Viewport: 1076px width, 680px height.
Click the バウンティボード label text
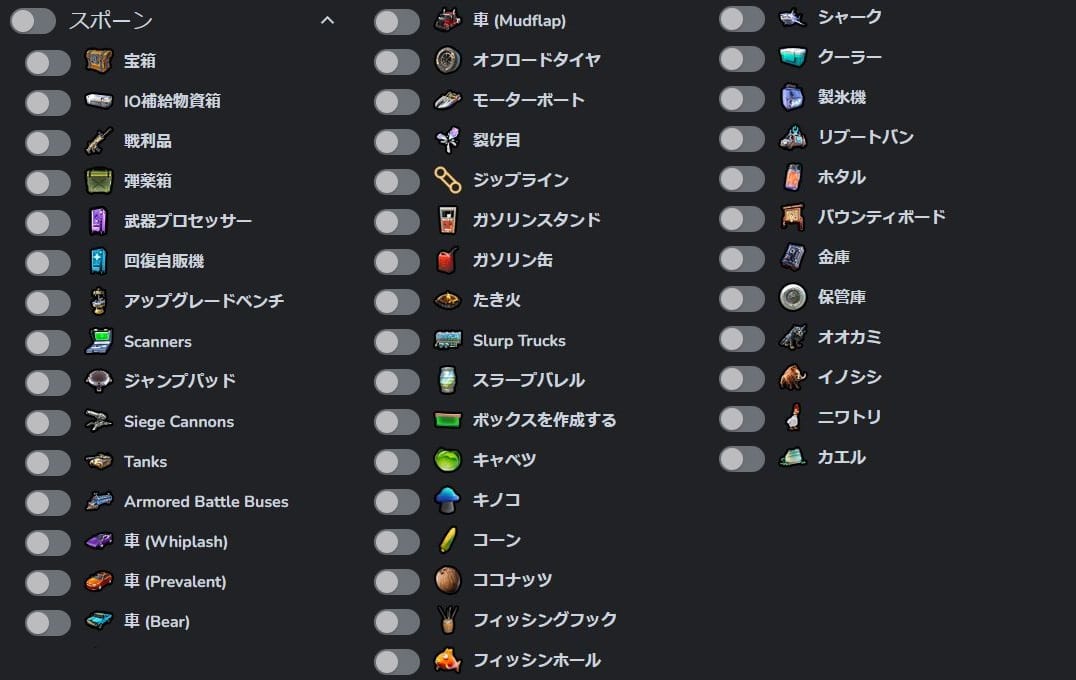[x=881, y=217]
